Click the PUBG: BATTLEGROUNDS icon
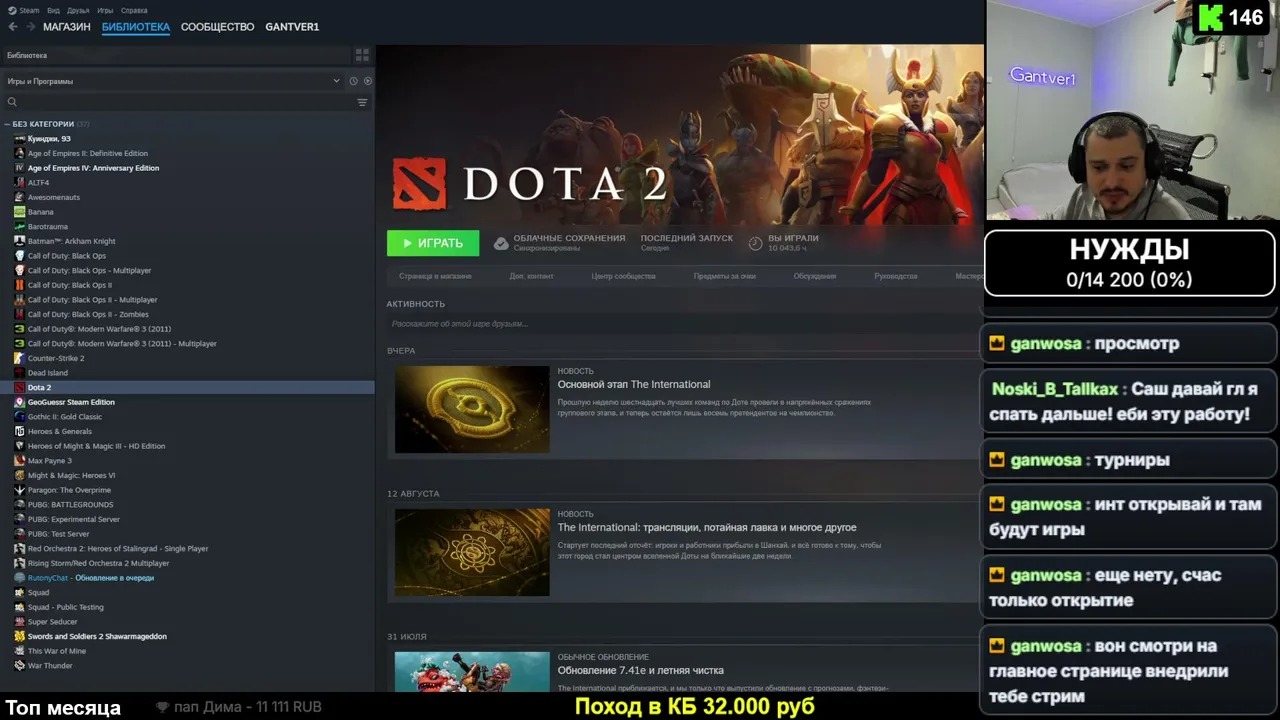Image resolution: width=1280 pixels, height=720 pixels. click(x=19, y=505)
